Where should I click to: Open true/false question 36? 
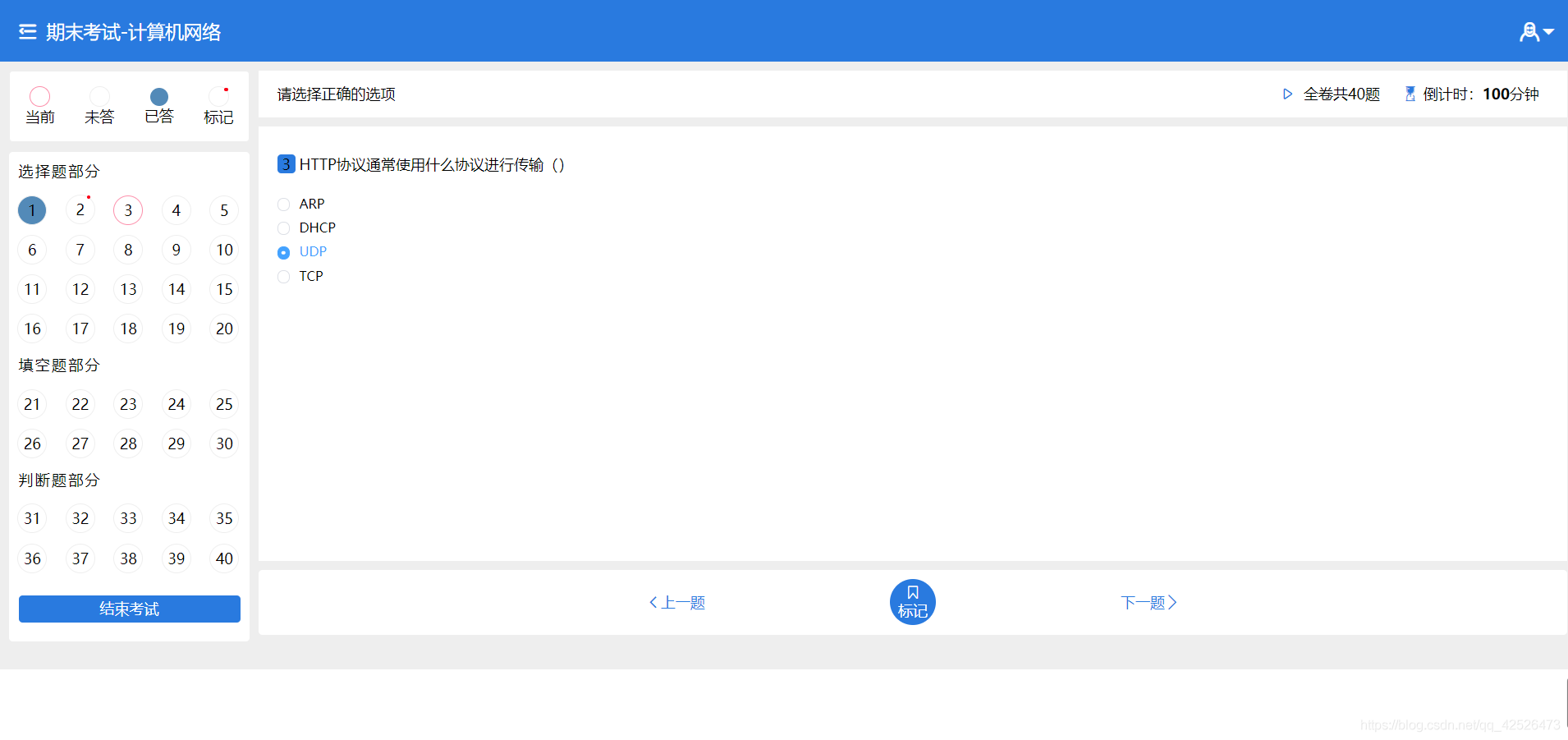coord(32,558)
